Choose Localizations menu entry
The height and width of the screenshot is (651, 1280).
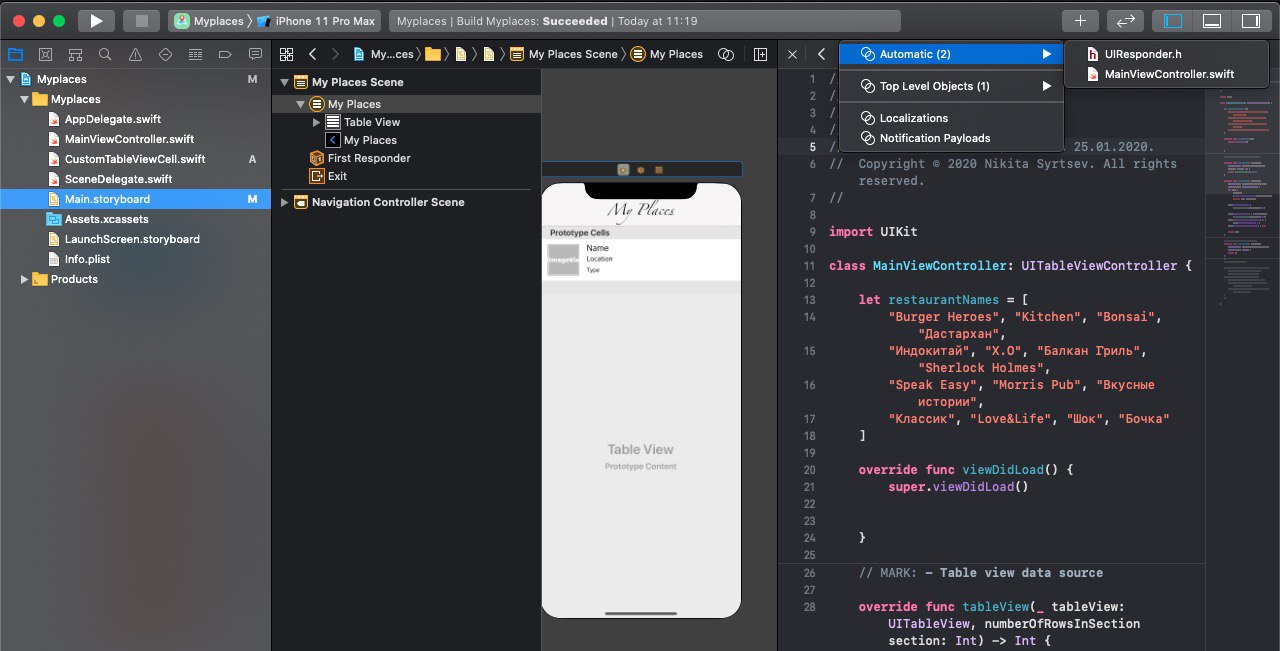[951, 118]
